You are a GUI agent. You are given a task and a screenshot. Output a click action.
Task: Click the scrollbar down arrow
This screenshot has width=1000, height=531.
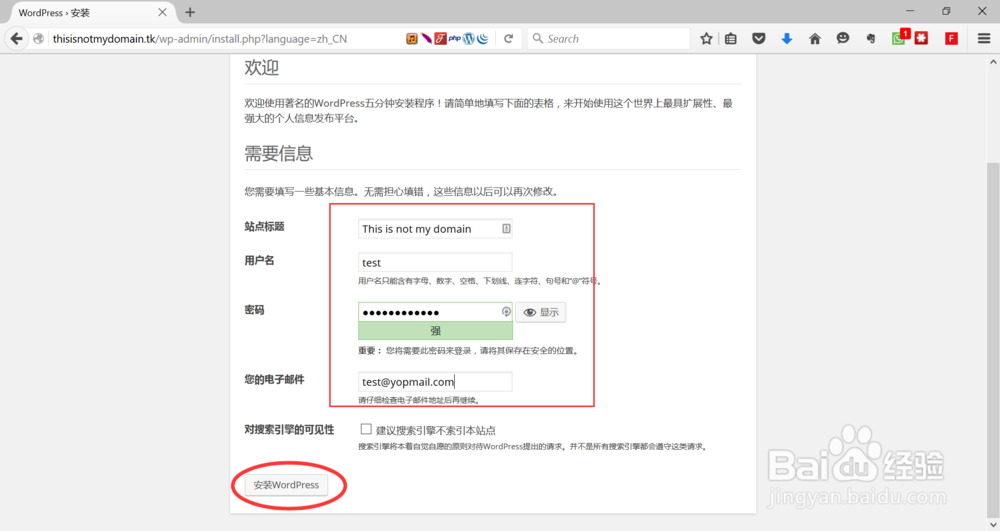[993, 525]
